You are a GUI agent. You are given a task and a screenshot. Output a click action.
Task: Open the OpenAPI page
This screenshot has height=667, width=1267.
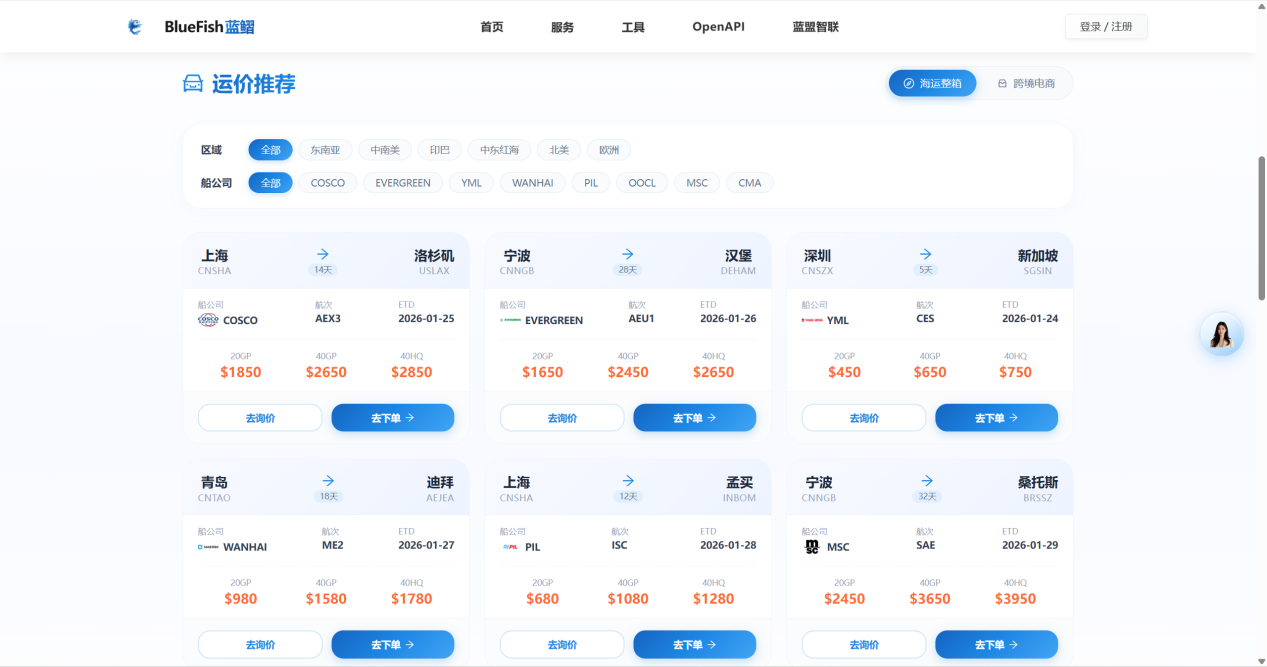pos(718,26)
